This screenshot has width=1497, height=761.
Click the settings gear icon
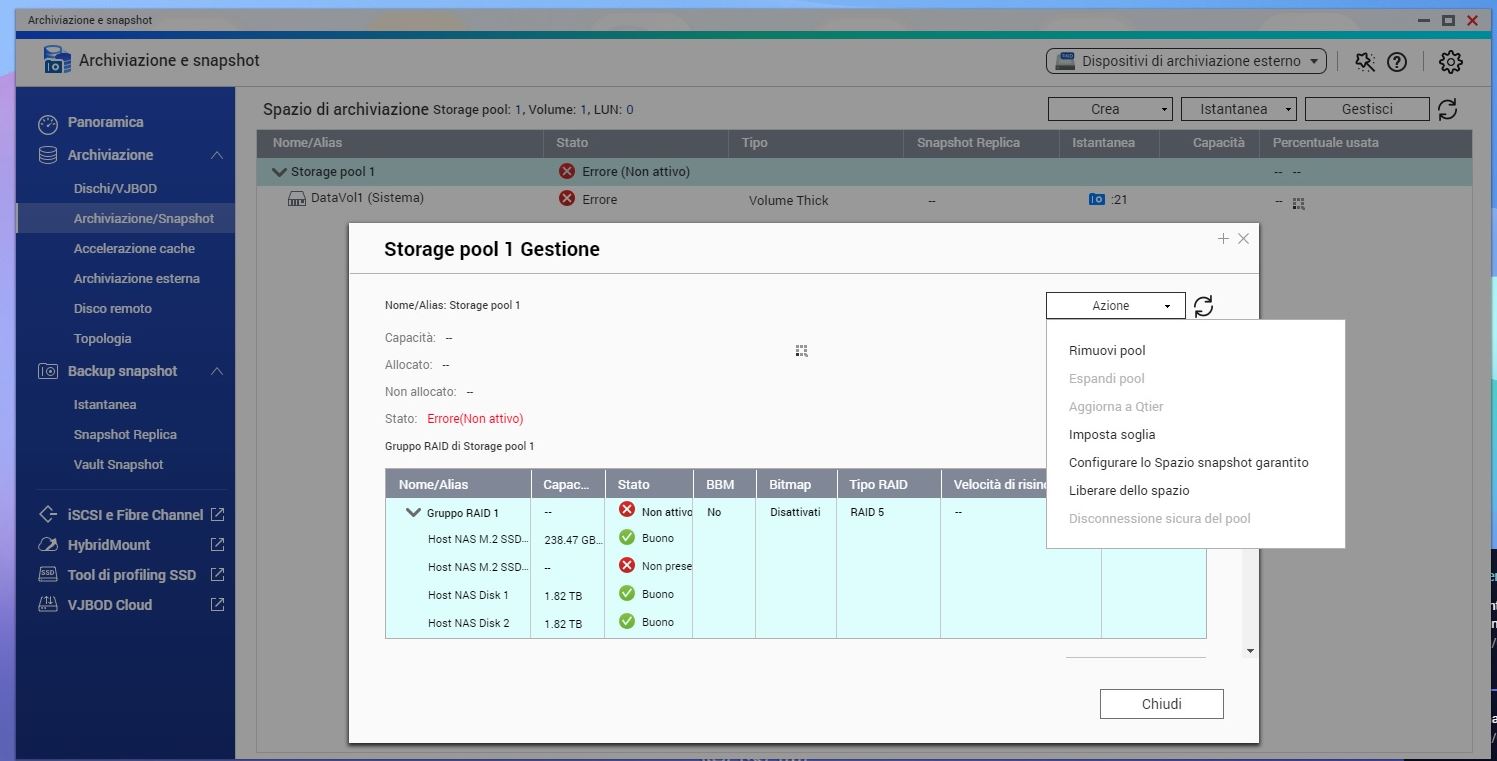pos(1450,62)
